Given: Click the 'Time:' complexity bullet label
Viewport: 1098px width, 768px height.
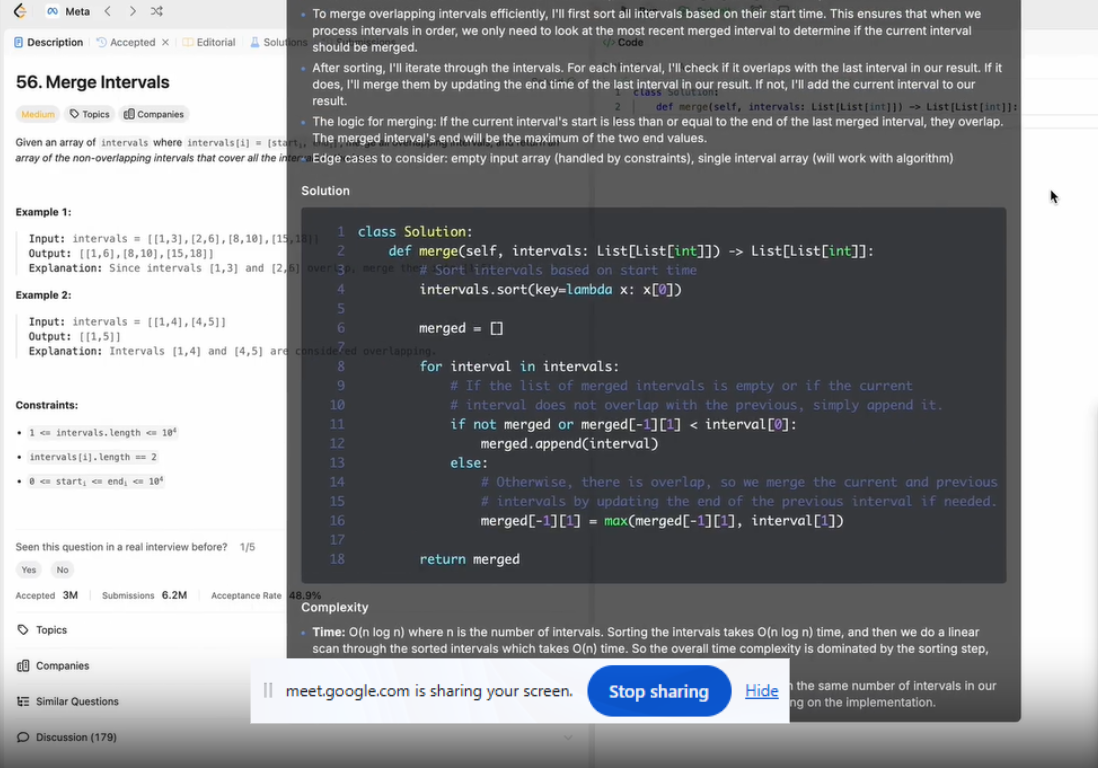Looking at the screenshot, I should click(x=329, y=632).
